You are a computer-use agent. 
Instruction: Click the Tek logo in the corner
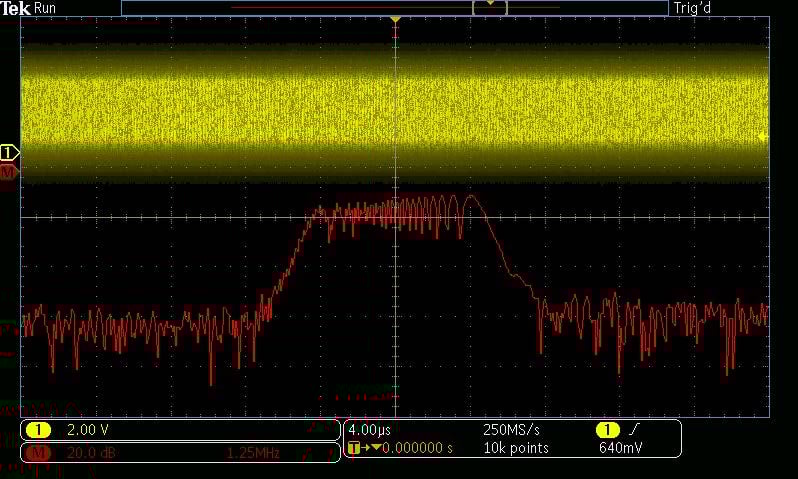16,8
